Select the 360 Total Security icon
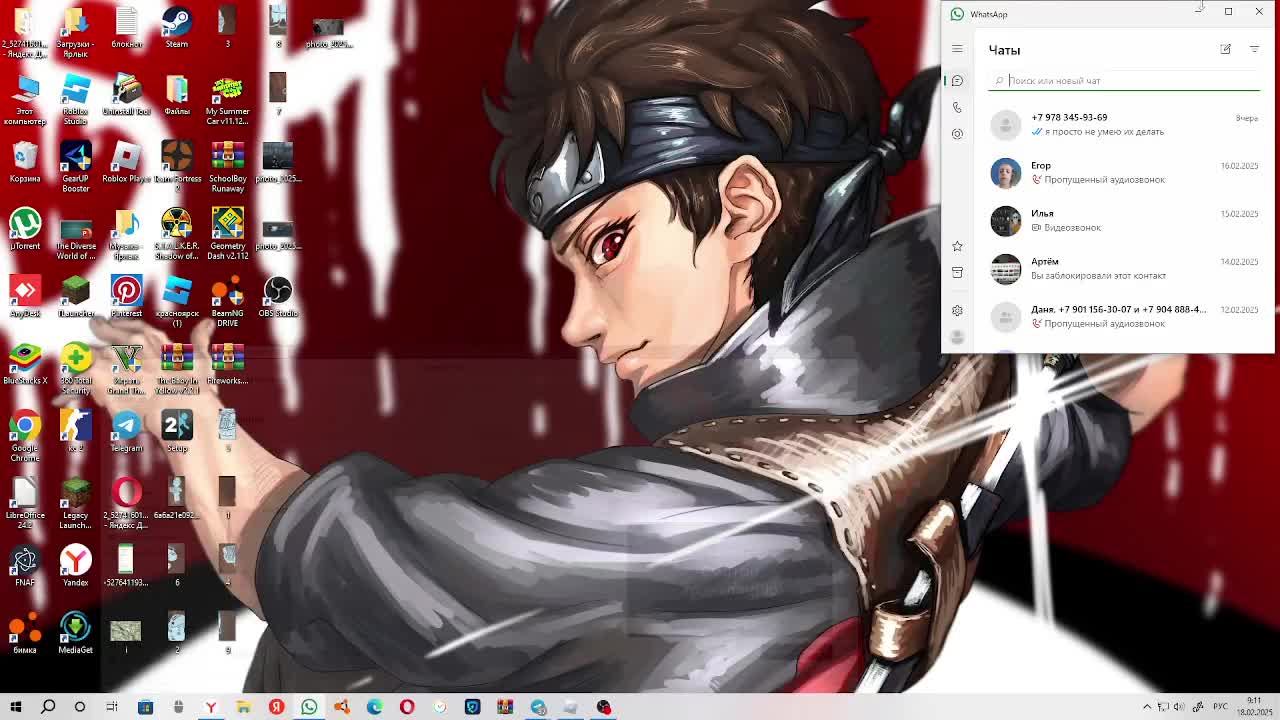Screen dimensions: 1280x720 pos(76,369)
